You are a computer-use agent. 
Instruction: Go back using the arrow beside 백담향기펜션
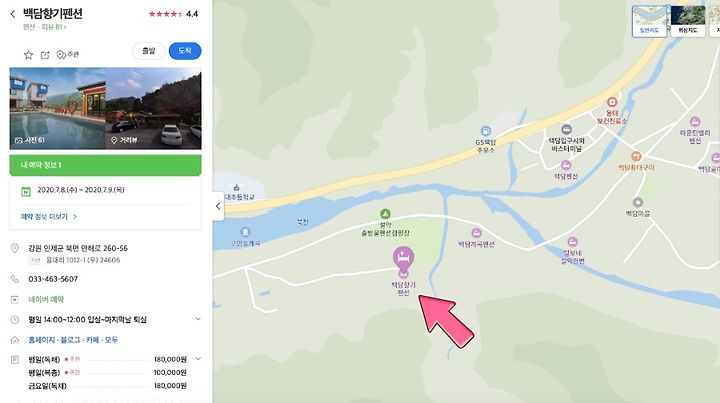click(x=13, y=14)
